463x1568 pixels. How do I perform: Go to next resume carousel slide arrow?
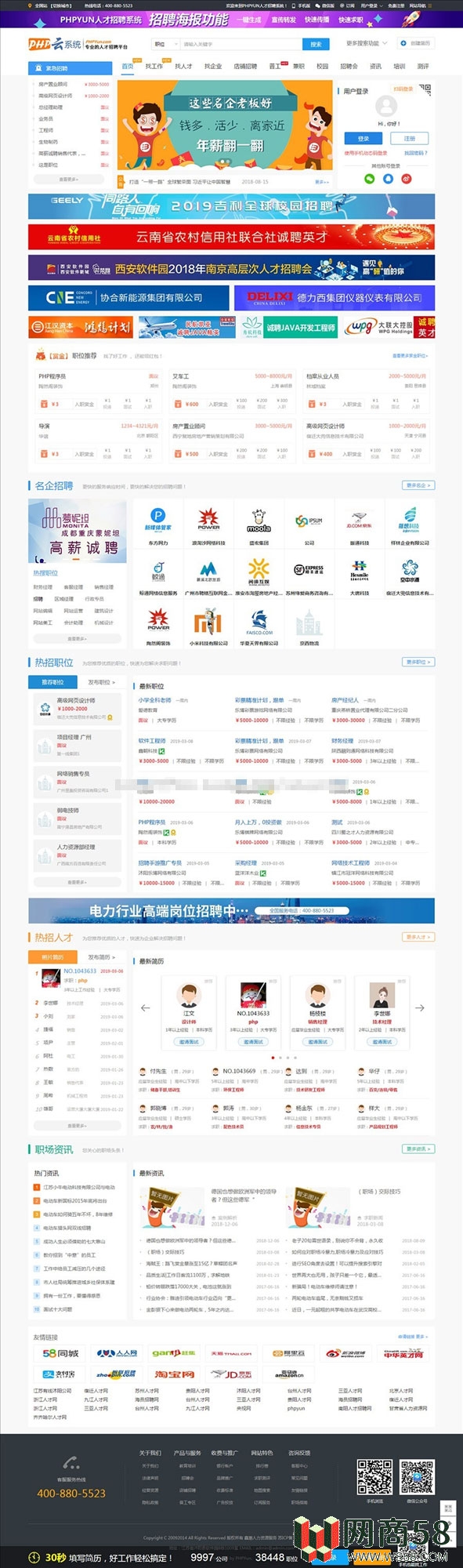click(x=420, y=1007)
